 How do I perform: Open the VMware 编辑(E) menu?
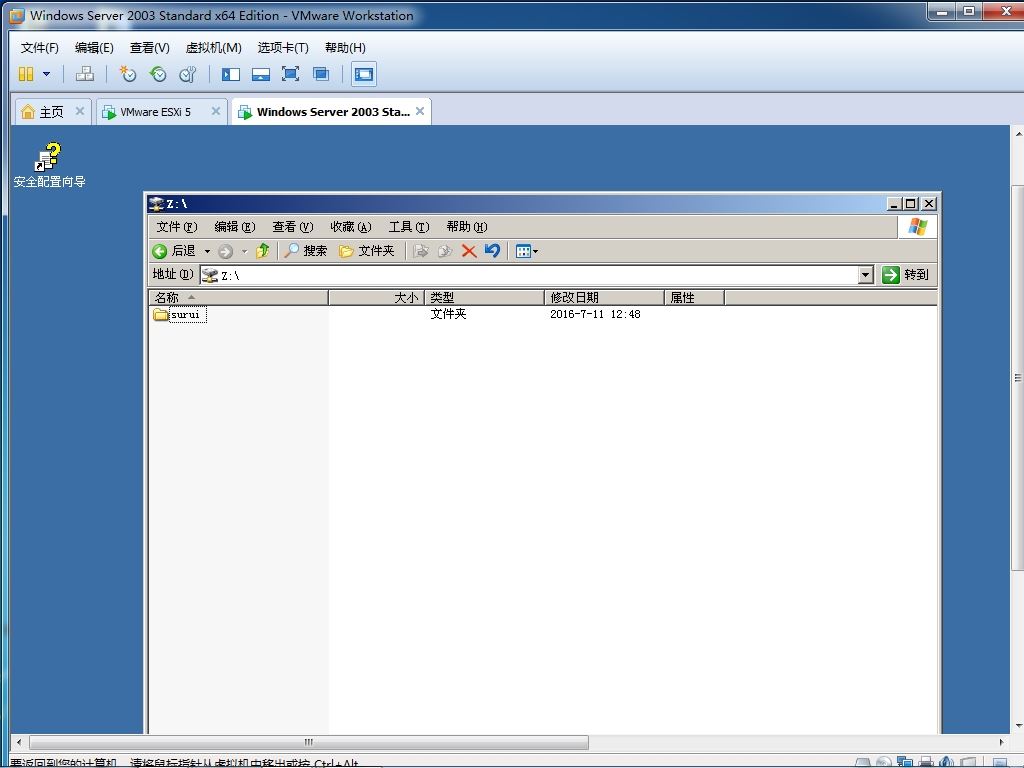94,48
